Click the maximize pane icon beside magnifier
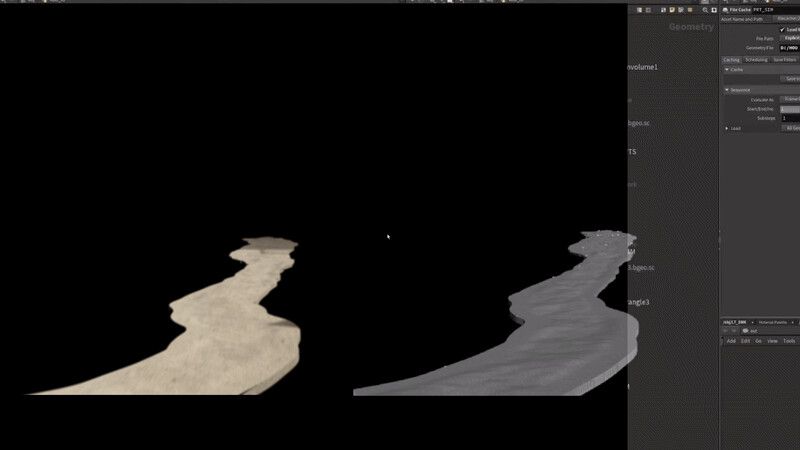This screenshot has width=800, height=450. 714,10
